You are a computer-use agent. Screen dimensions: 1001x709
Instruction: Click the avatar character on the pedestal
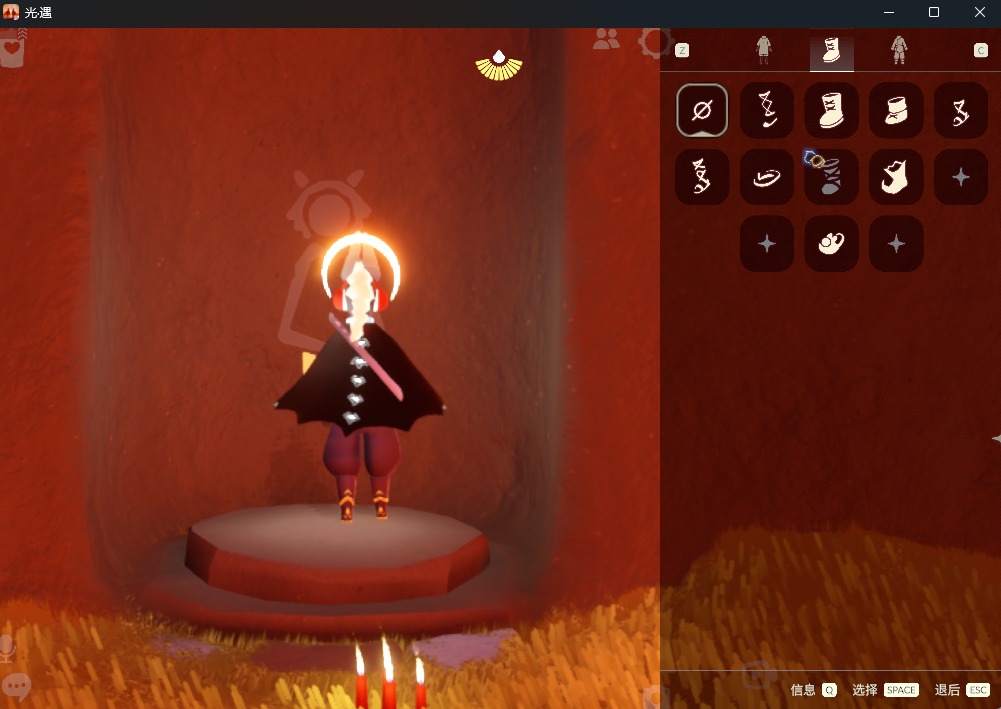coord(360,377)
